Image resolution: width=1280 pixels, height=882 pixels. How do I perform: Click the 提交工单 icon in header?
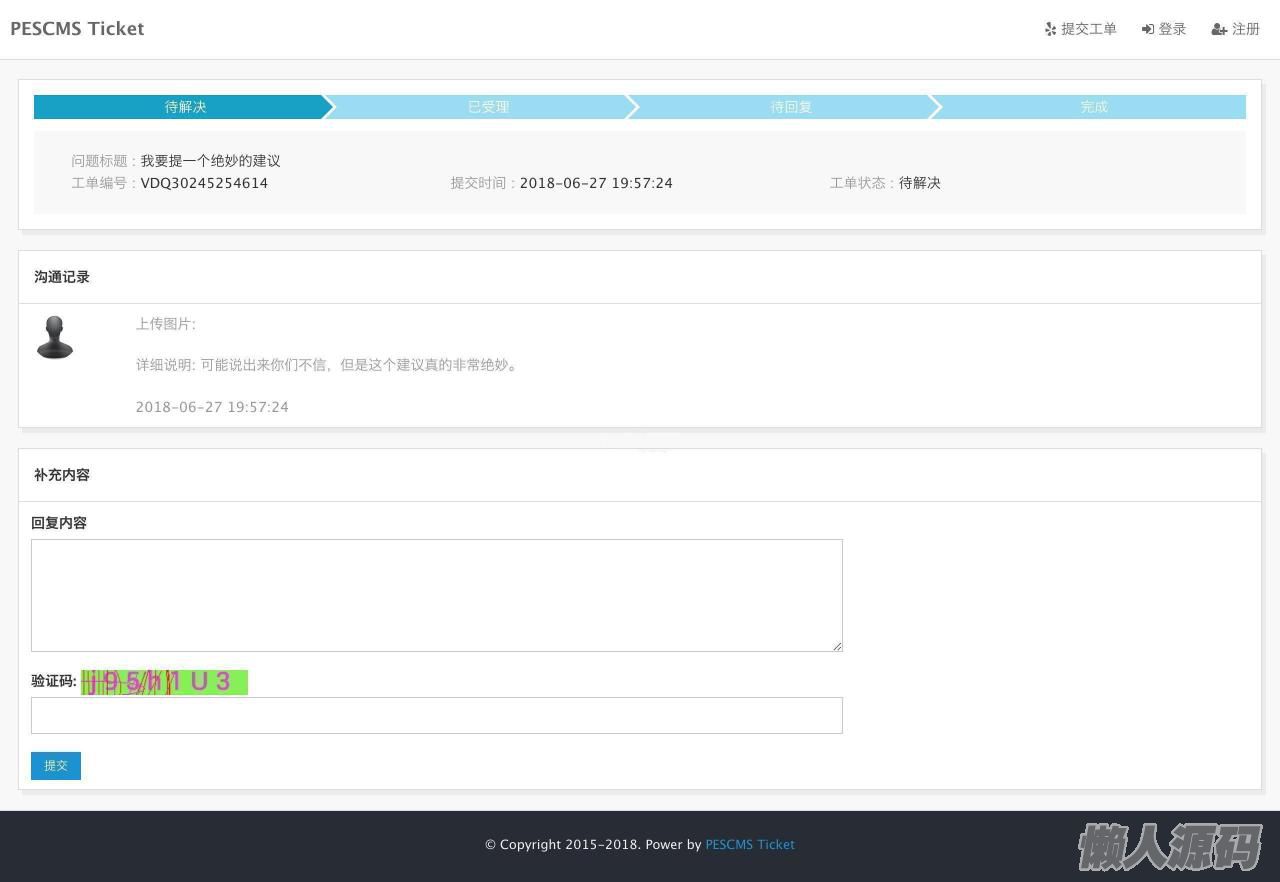point(1050,29)
